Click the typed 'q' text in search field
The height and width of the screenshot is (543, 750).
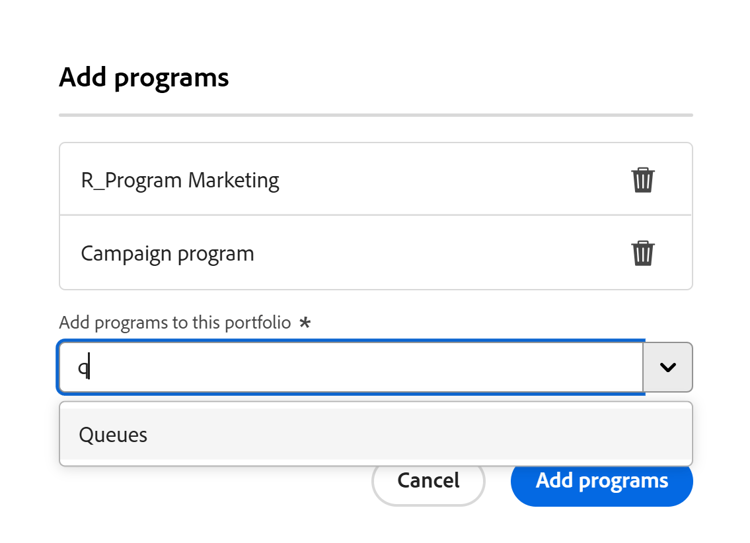click(x=84, y=368)
